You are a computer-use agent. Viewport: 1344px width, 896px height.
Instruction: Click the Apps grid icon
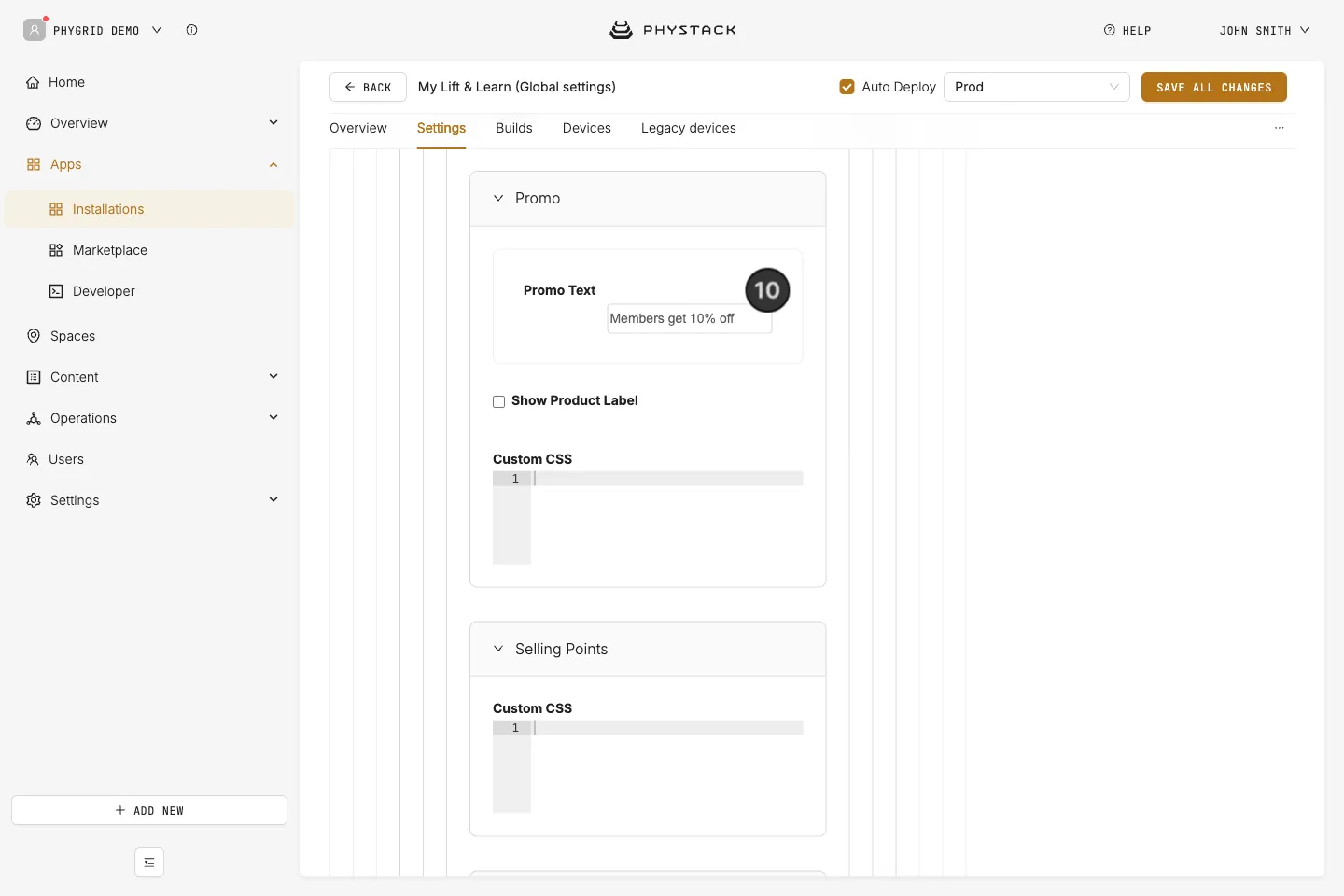(34, 164)
